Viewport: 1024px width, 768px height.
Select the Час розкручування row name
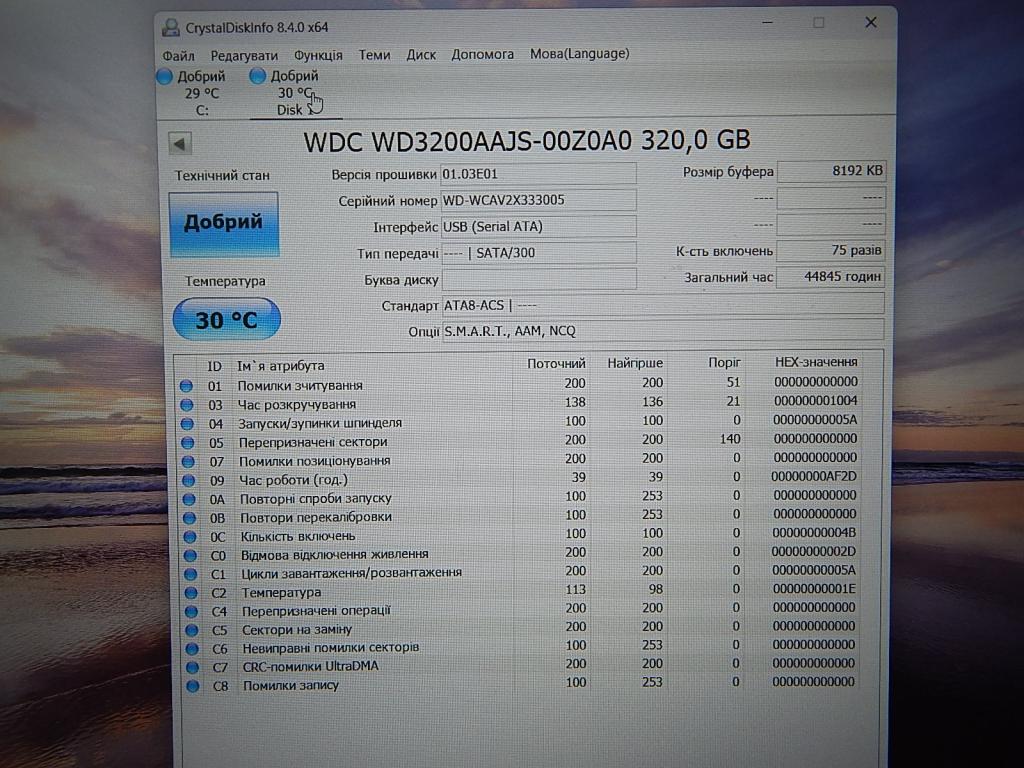tap(297, 404)
